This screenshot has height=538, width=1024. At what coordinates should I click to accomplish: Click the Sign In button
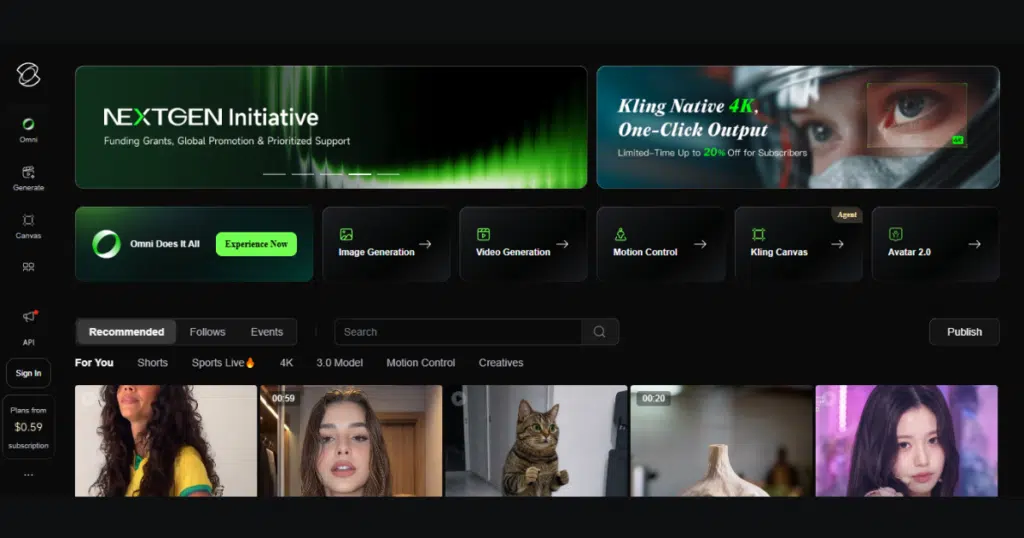tap(28, 373)
